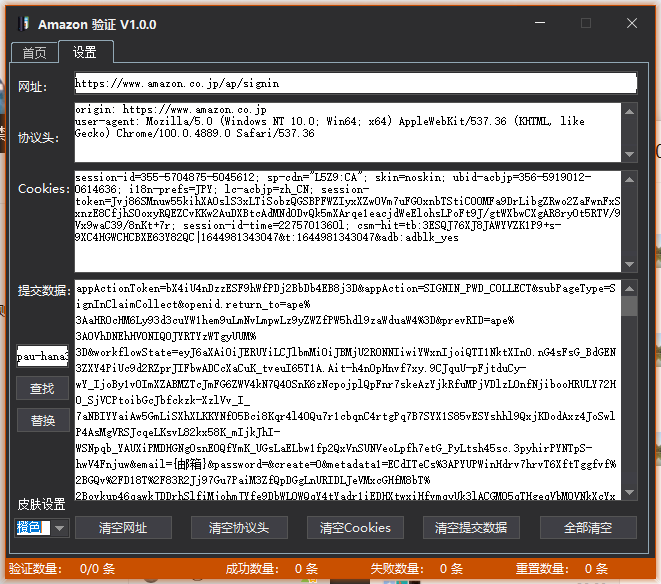Click the 替换 button

coord(43,420)
